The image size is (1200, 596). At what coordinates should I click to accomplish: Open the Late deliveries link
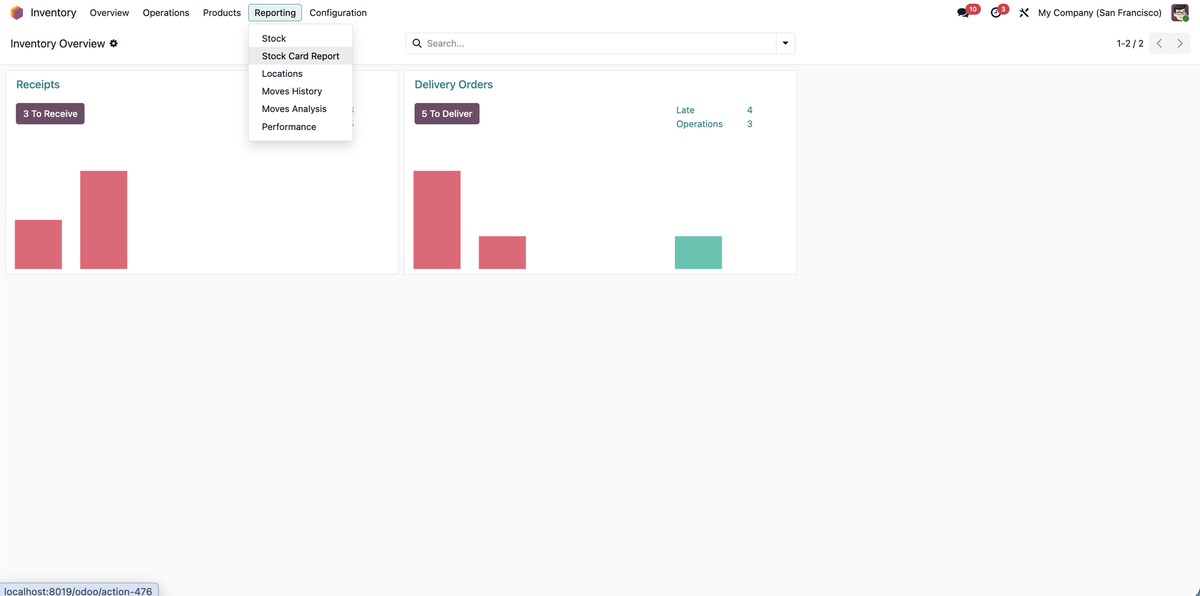[684, 109]
